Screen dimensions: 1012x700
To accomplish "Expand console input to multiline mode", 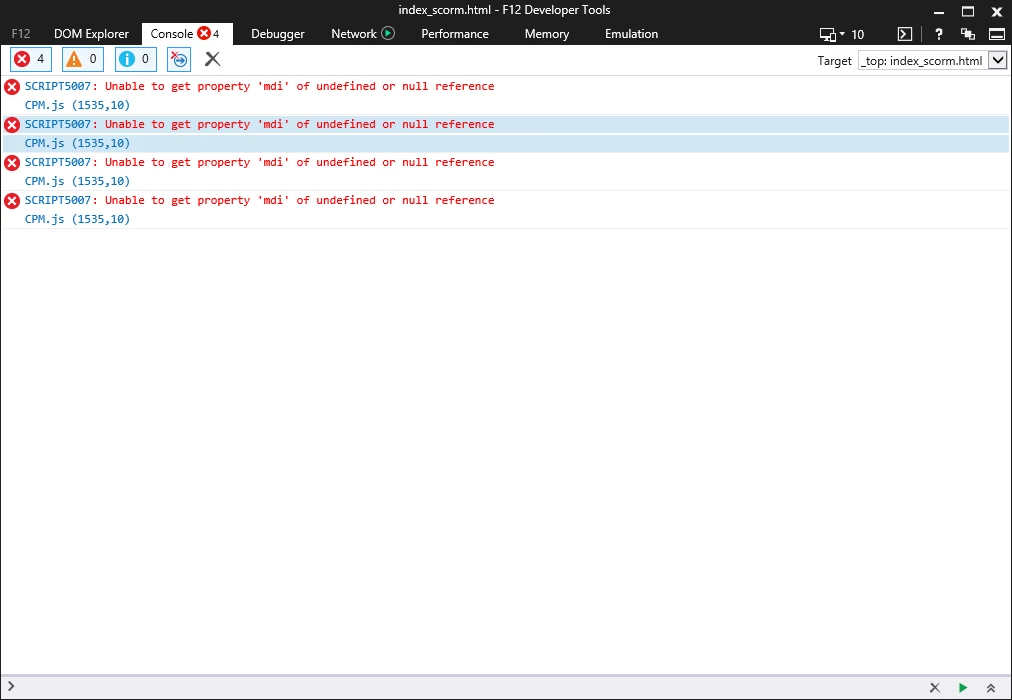I will 991,688.
